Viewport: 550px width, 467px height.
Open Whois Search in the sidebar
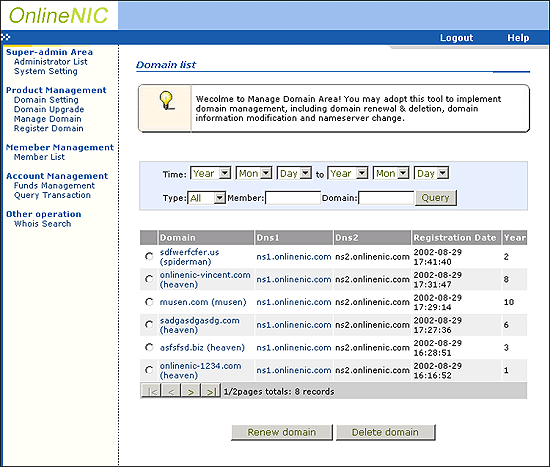coord(42,224)
